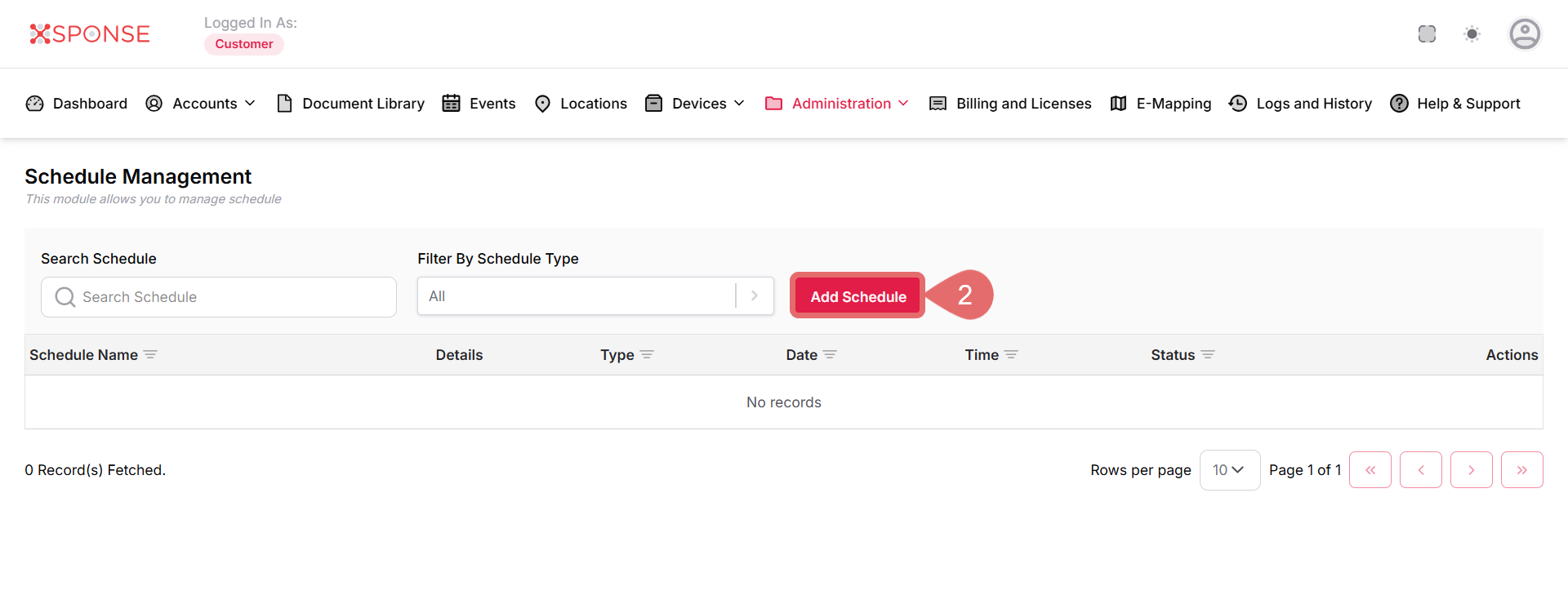Go to the last page button
The width and height of the screenshot is (1568, 604).
point(1521,470)
